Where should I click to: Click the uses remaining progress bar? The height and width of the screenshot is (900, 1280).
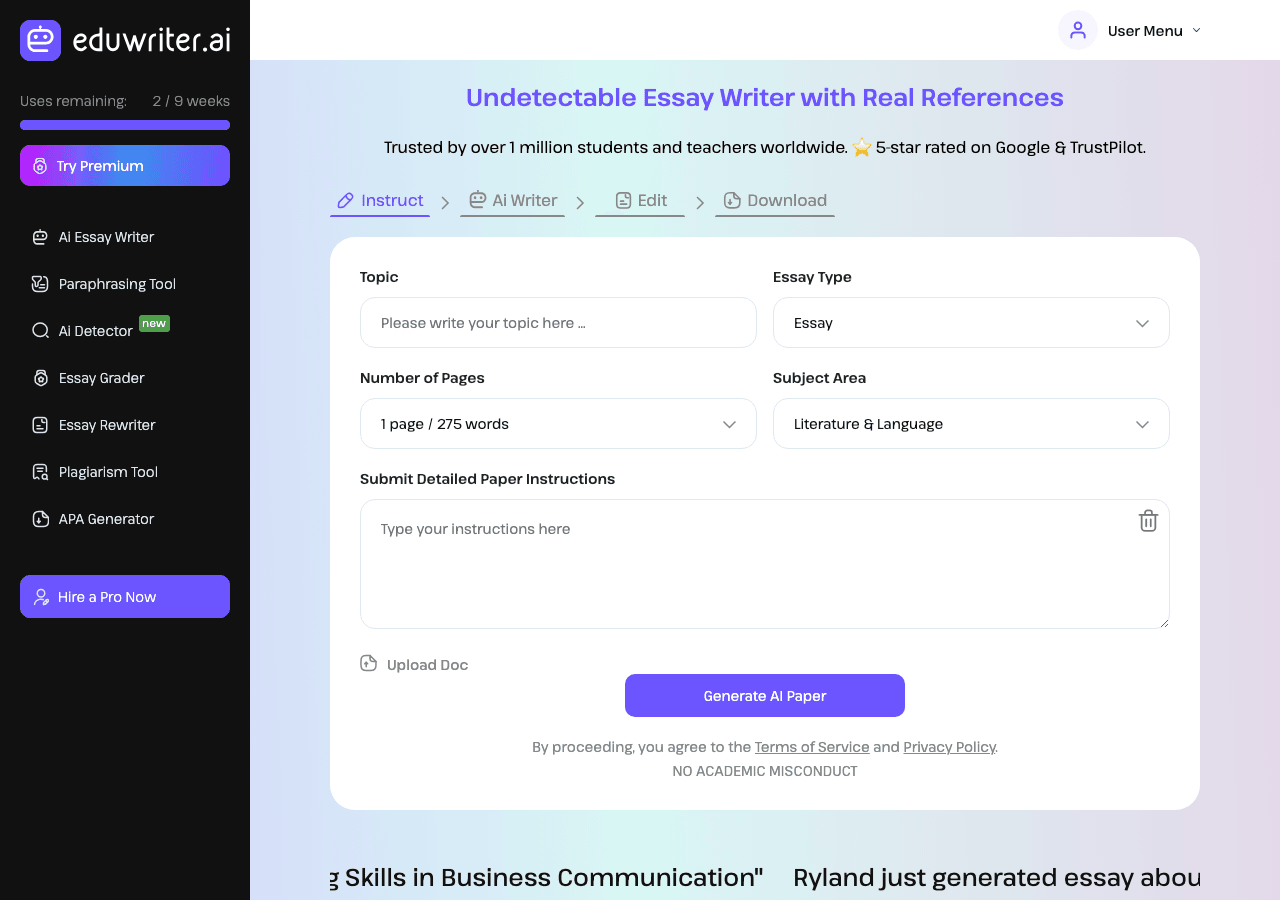coord(125,125)
